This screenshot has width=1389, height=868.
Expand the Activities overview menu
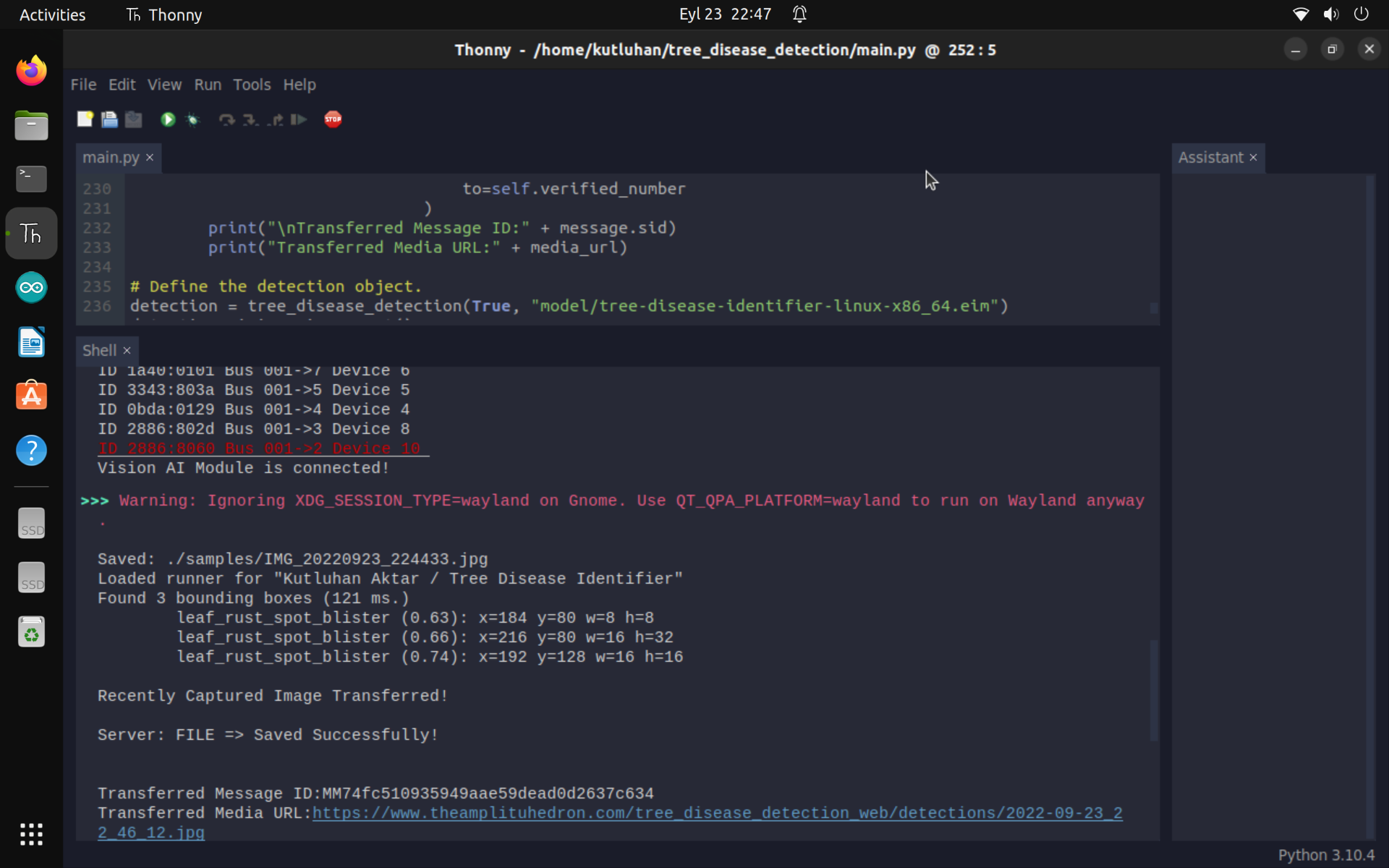52,14
